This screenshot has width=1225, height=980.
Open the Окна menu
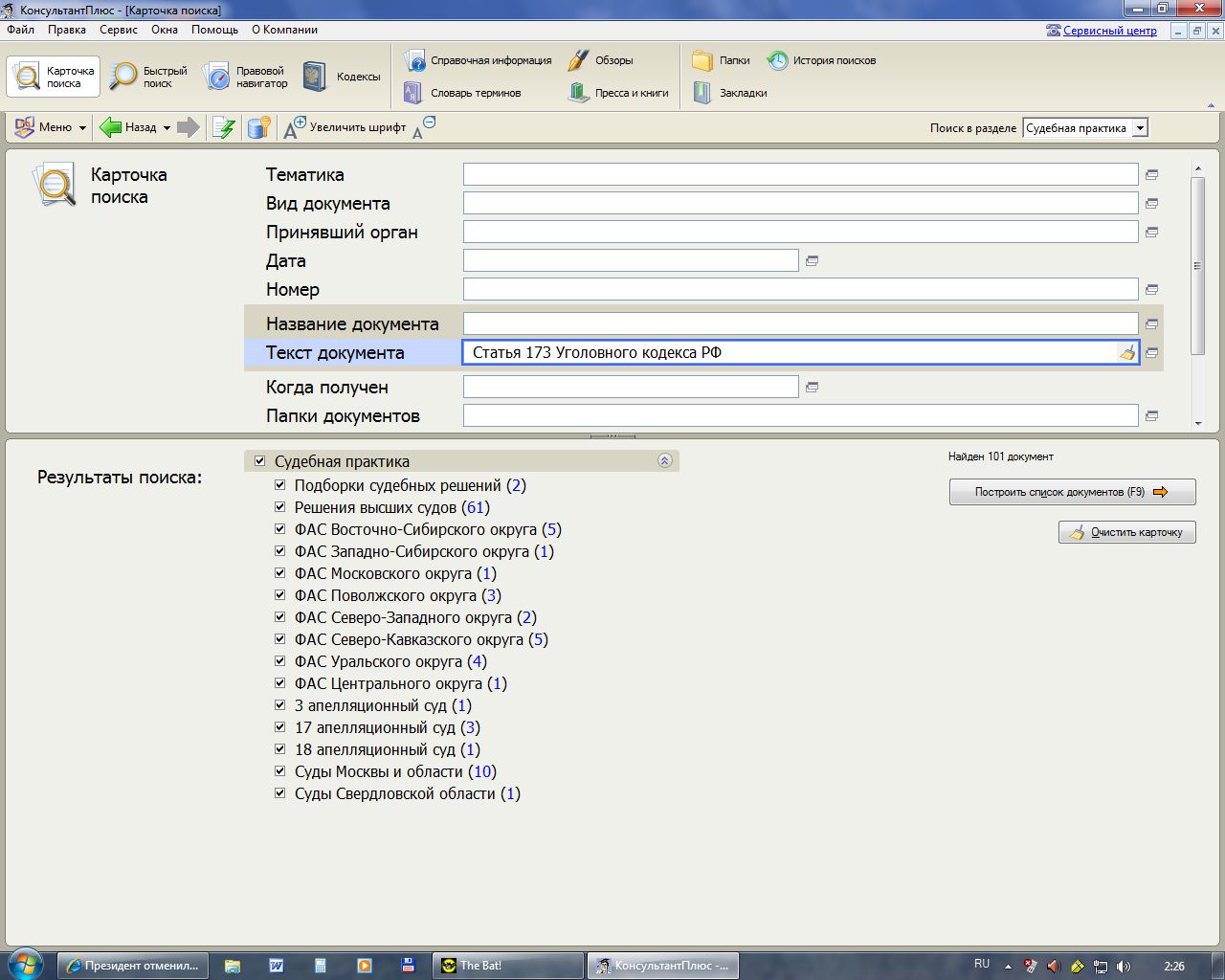coord(165,30)
